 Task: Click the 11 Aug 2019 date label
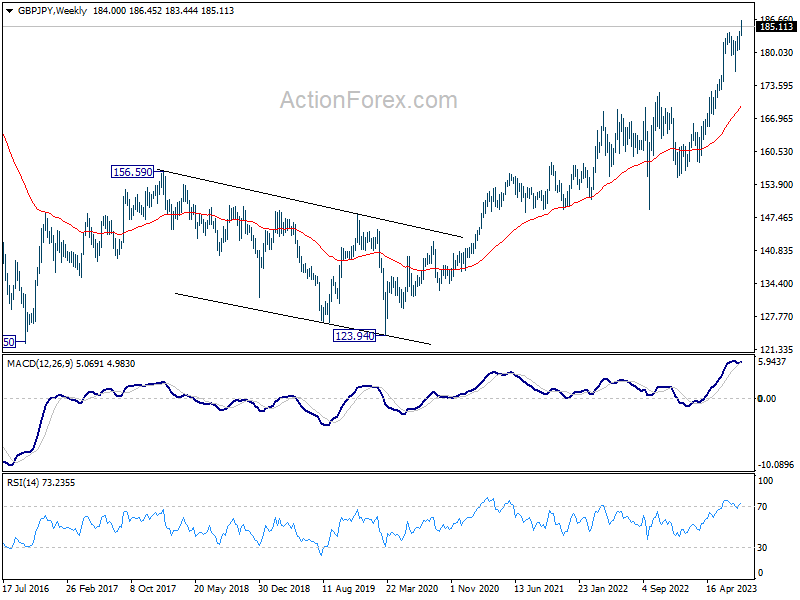[x=348, y=588]
